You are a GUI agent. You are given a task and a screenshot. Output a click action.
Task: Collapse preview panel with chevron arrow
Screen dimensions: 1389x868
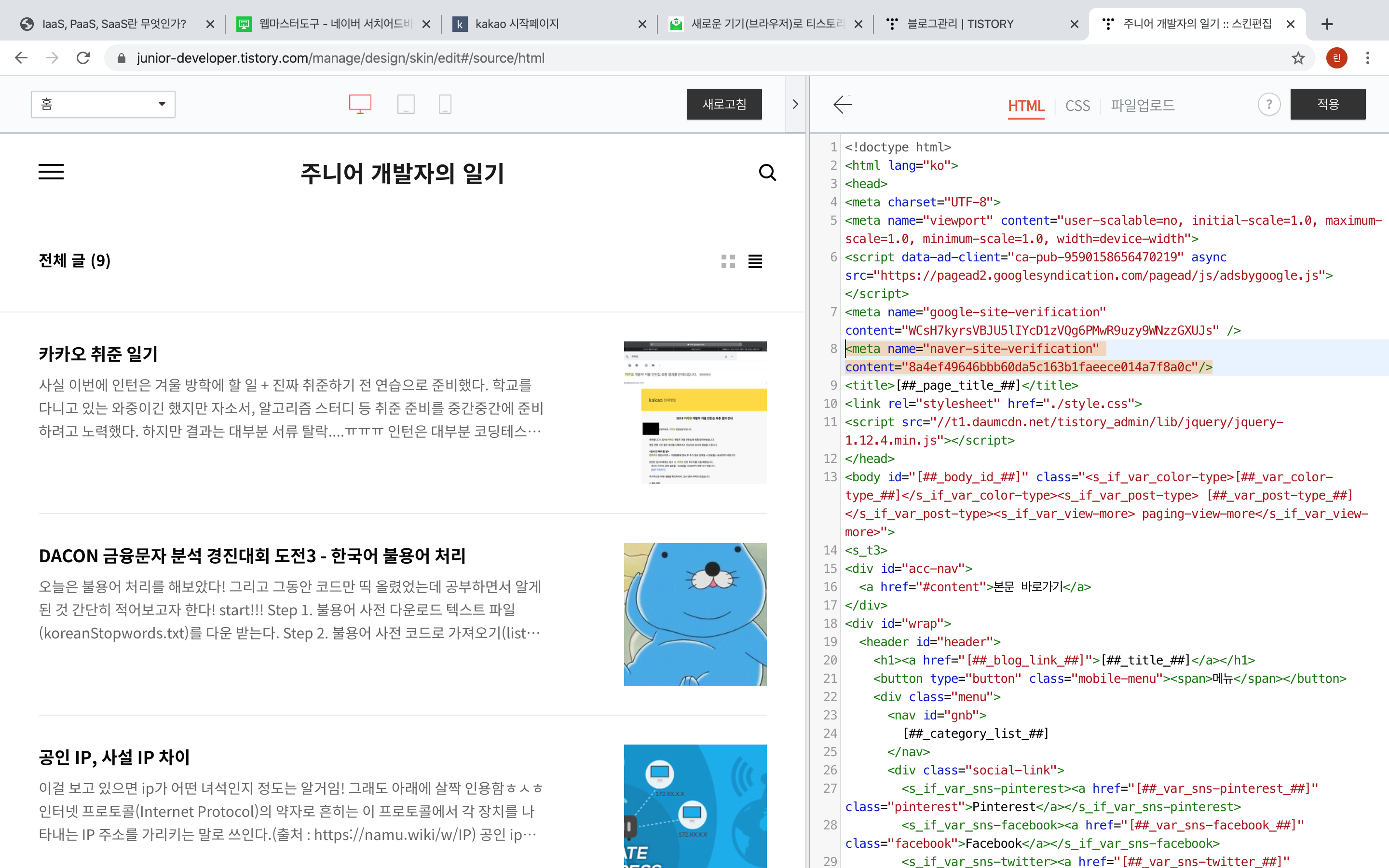click(x=795, y=105)
